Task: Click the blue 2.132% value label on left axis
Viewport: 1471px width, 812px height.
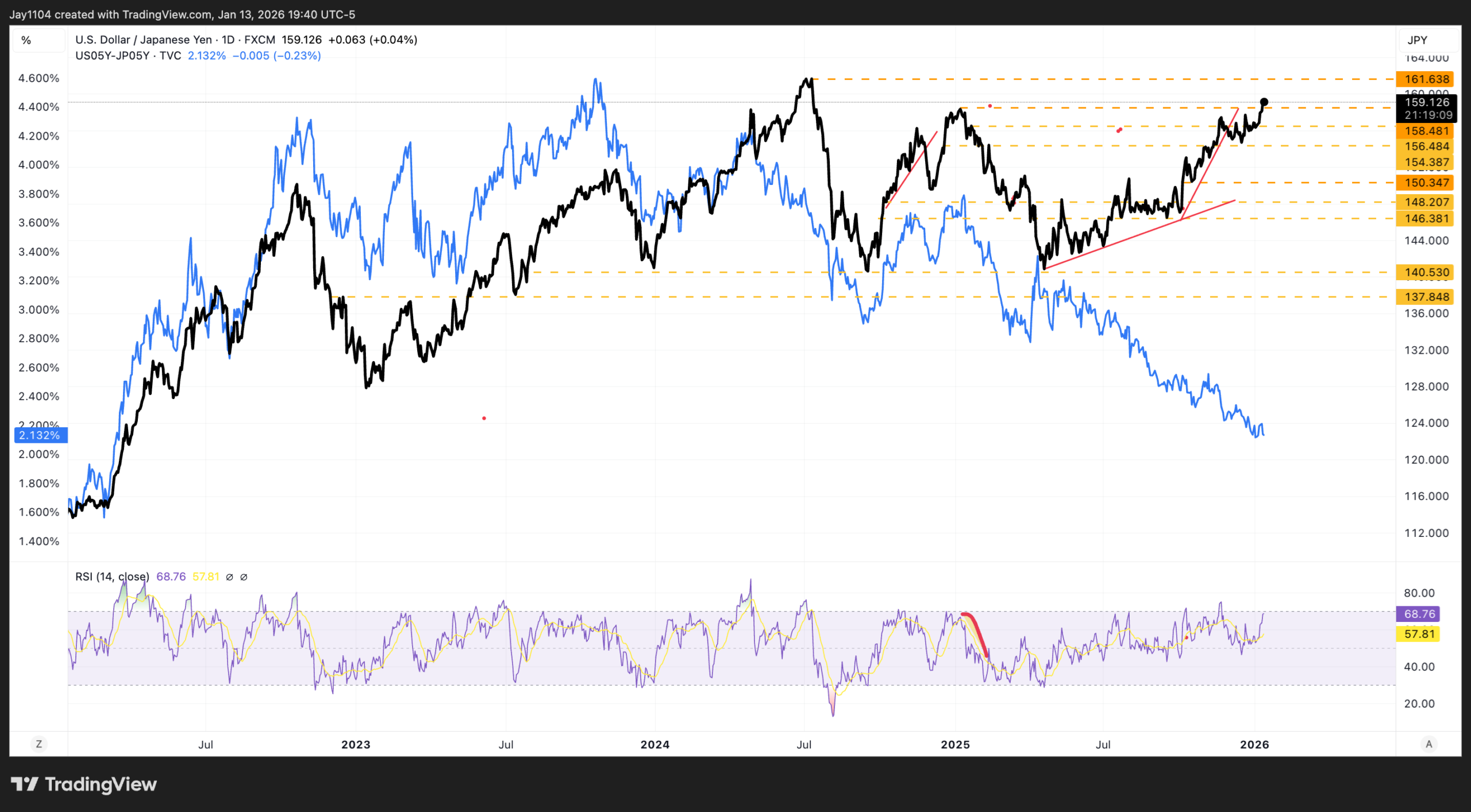Action: click(40, 435)
